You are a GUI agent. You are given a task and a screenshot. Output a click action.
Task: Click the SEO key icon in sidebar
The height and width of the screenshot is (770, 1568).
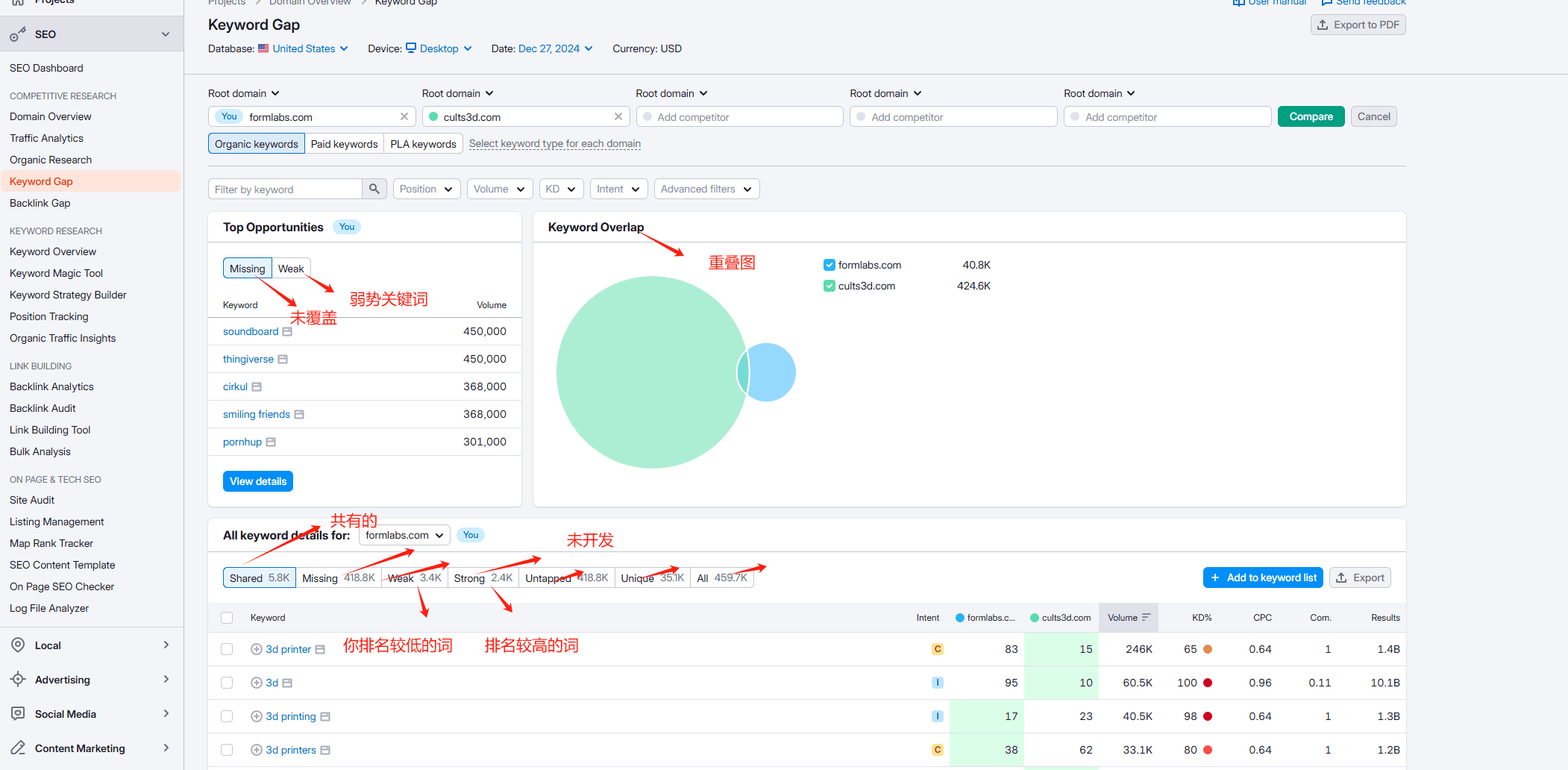(18, 34)
